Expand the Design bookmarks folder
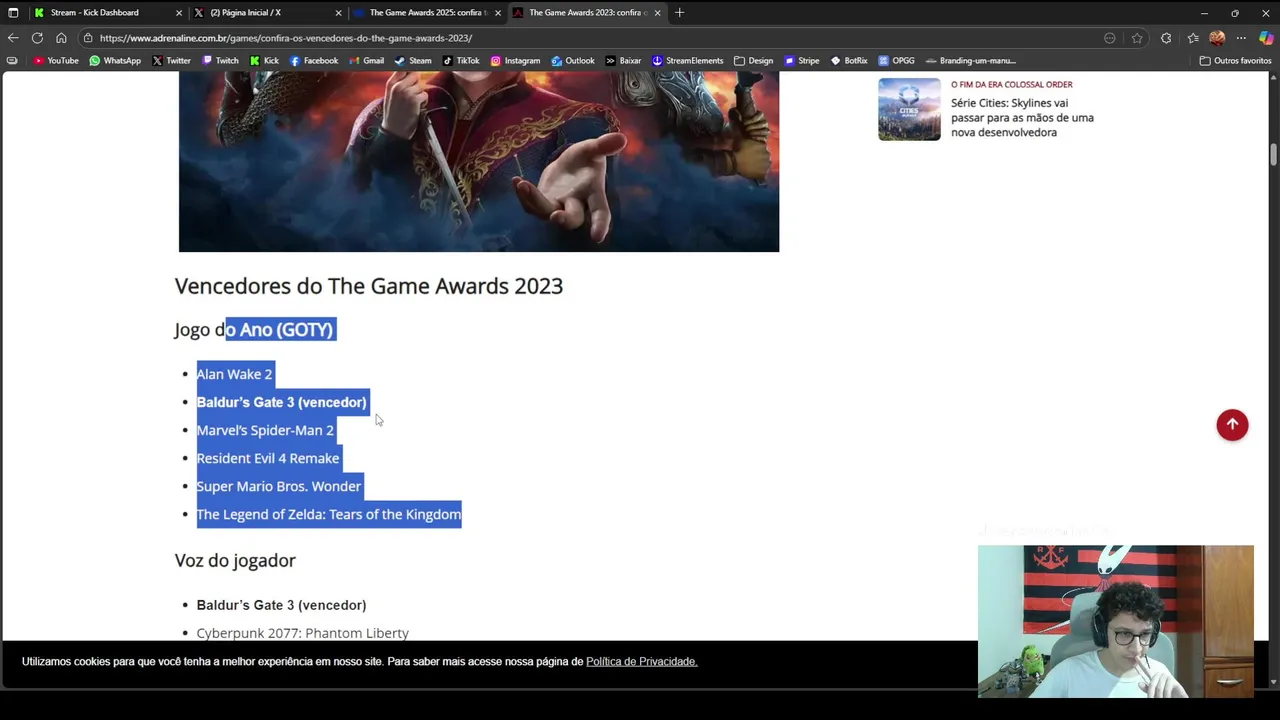The height and width of the screenshot is (720, 1280). pos(754,61)
